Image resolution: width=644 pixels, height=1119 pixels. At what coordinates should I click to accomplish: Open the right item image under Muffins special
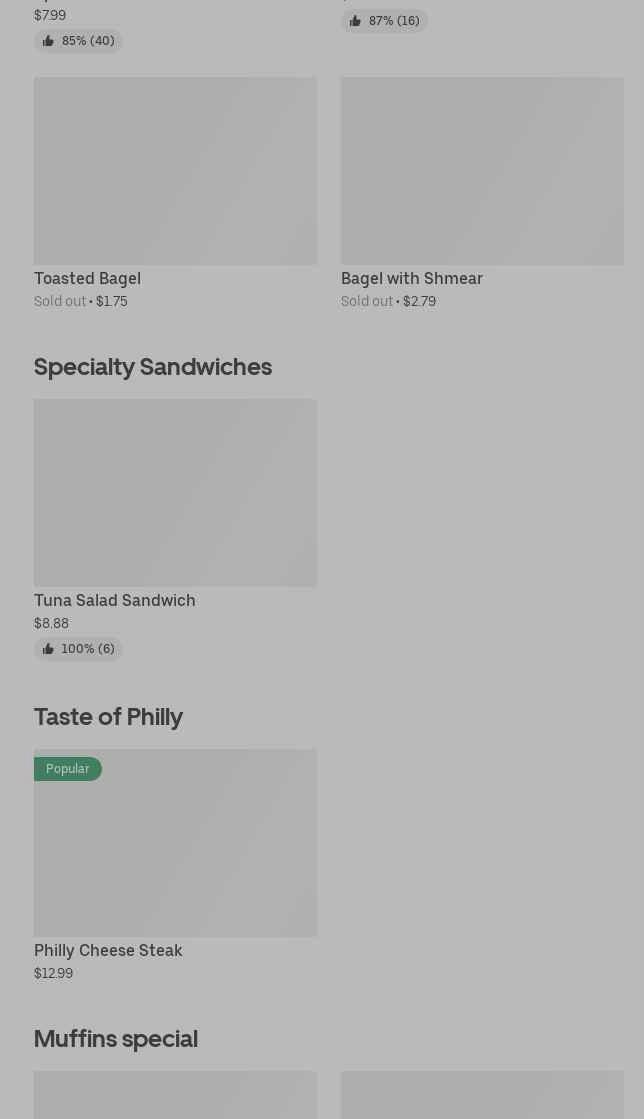pos(482,1095)
